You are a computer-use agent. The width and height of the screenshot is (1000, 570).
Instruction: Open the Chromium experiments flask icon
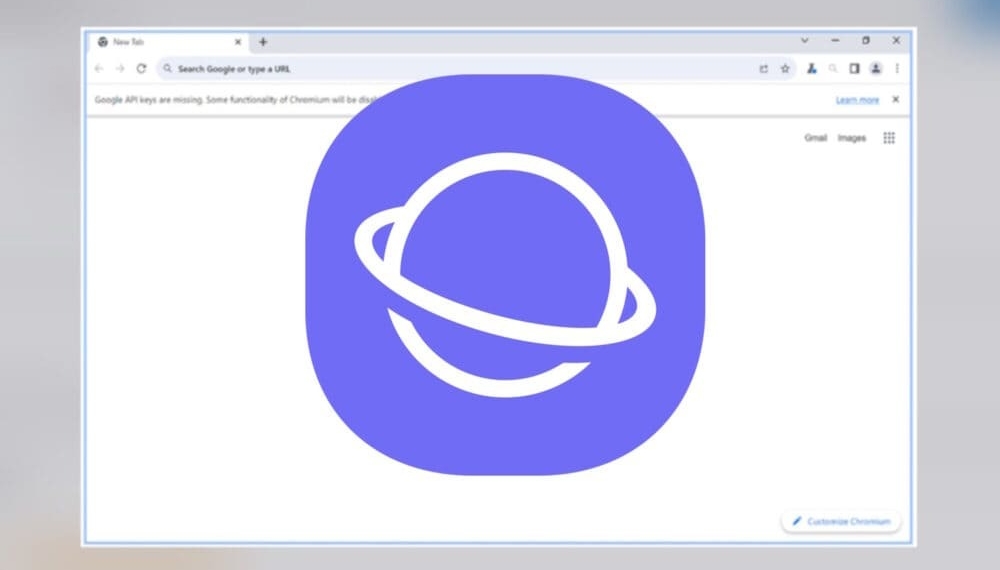pyautogui.click(x=812, y=69)
